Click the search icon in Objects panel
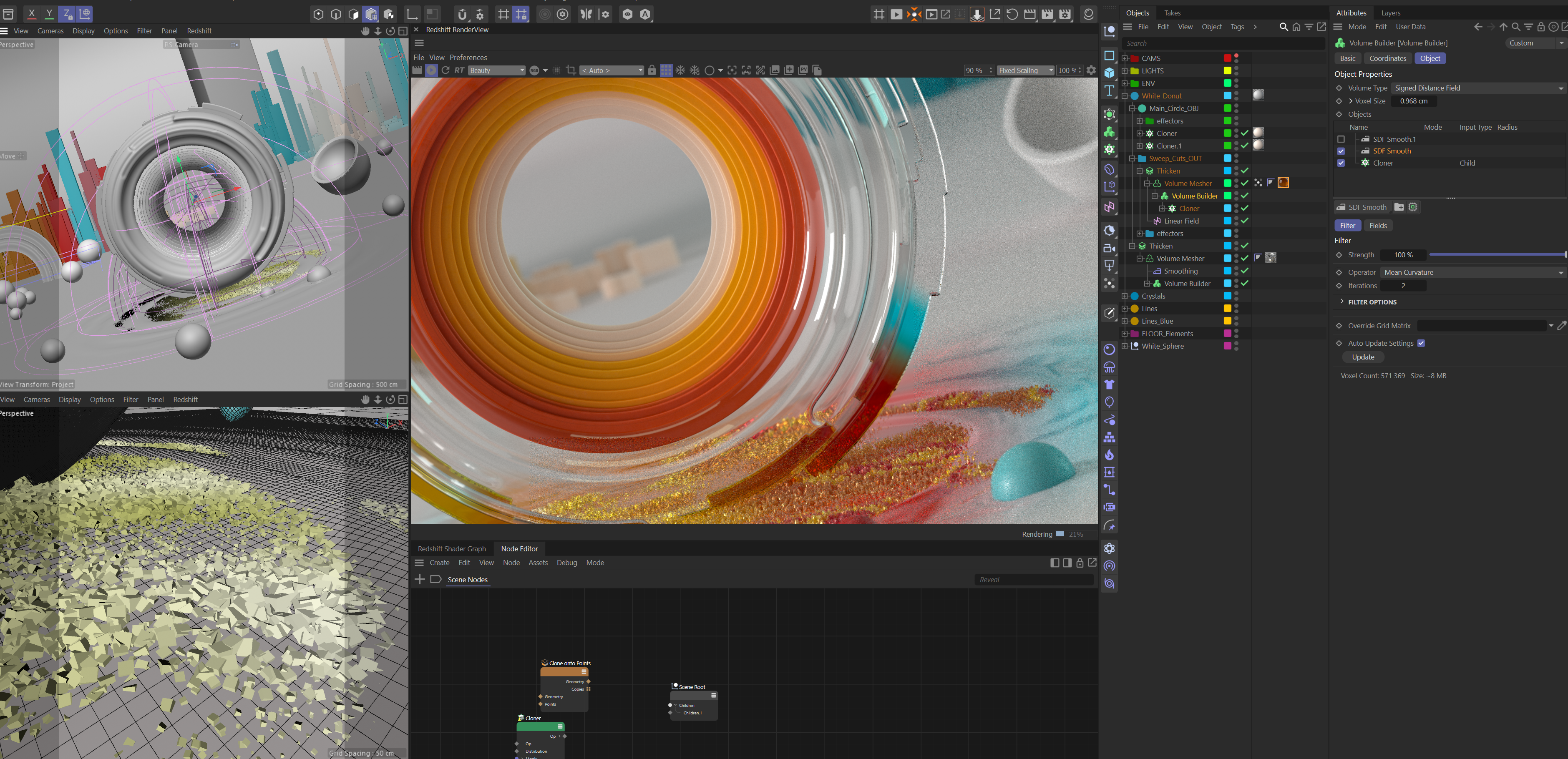 [1284, 27]
